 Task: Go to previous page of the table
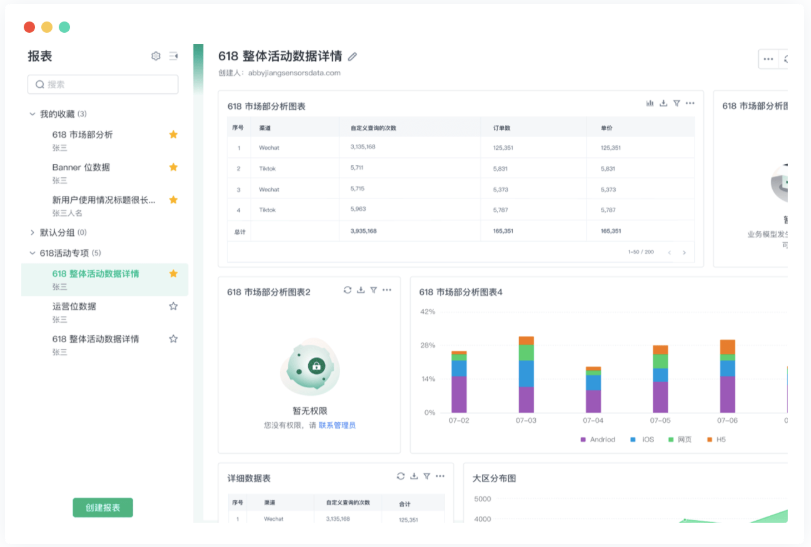pyautogui.click(x=669, y=252)
